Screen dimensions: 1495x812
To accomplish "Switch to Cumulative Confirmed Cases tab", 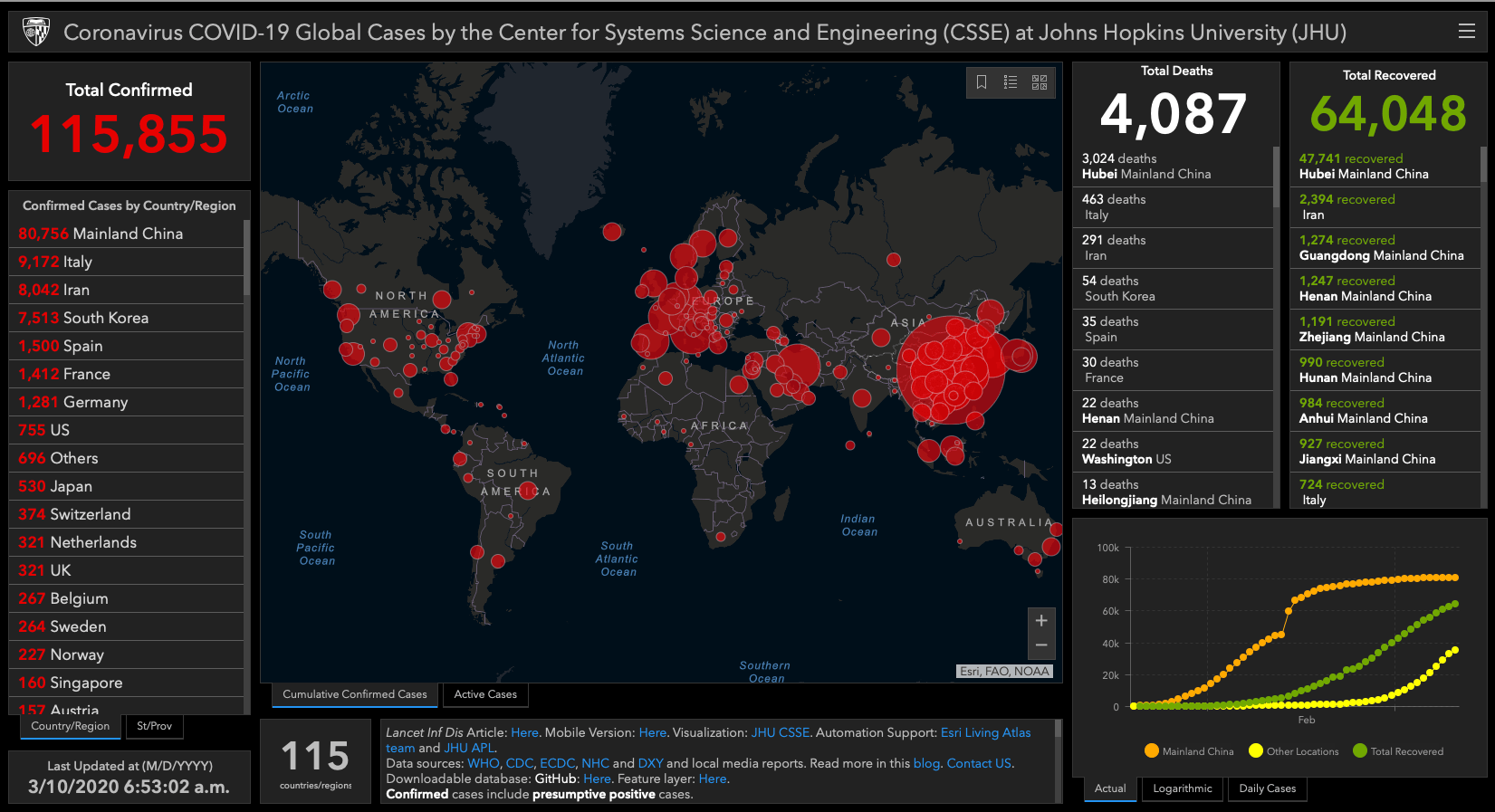I will coord(355,694).
